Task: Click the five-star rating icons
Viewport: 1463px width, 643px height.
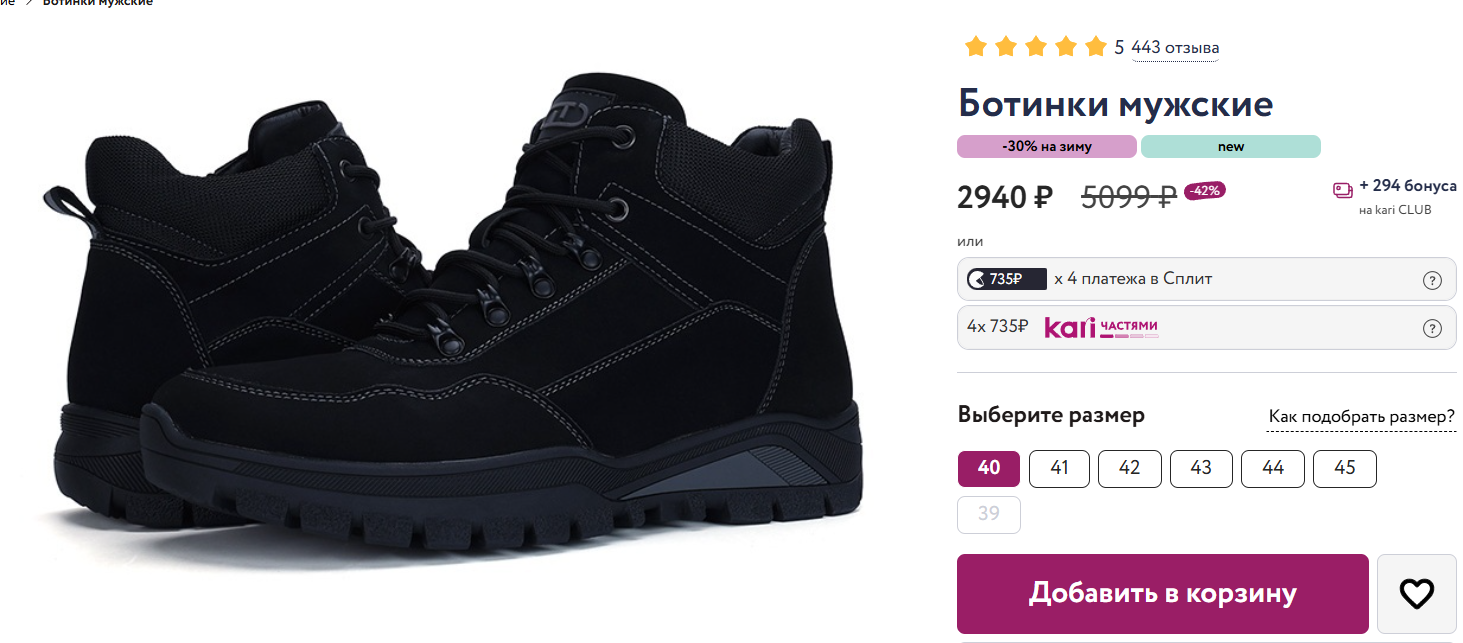Action: pyautogui.click(x=1035, y=47)
